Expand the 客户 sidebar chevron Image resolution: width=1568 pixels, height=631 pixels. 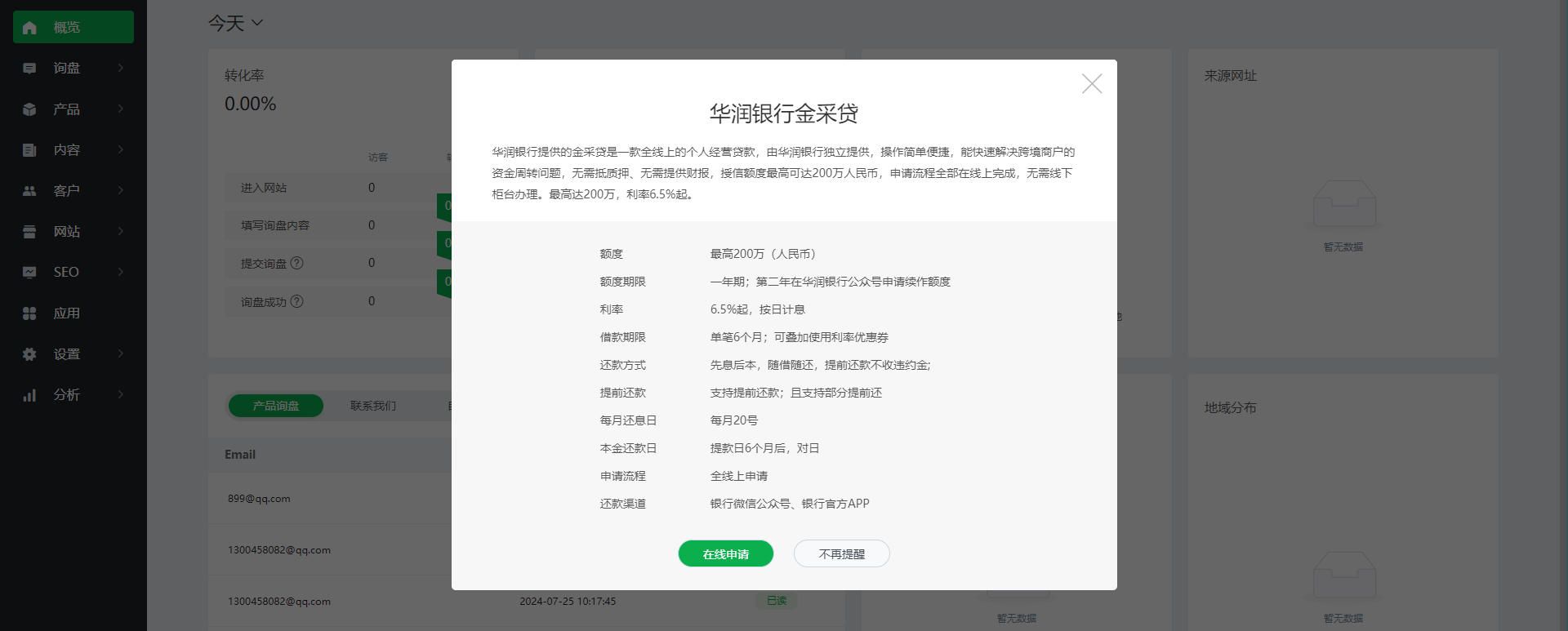tap(121, 190)
